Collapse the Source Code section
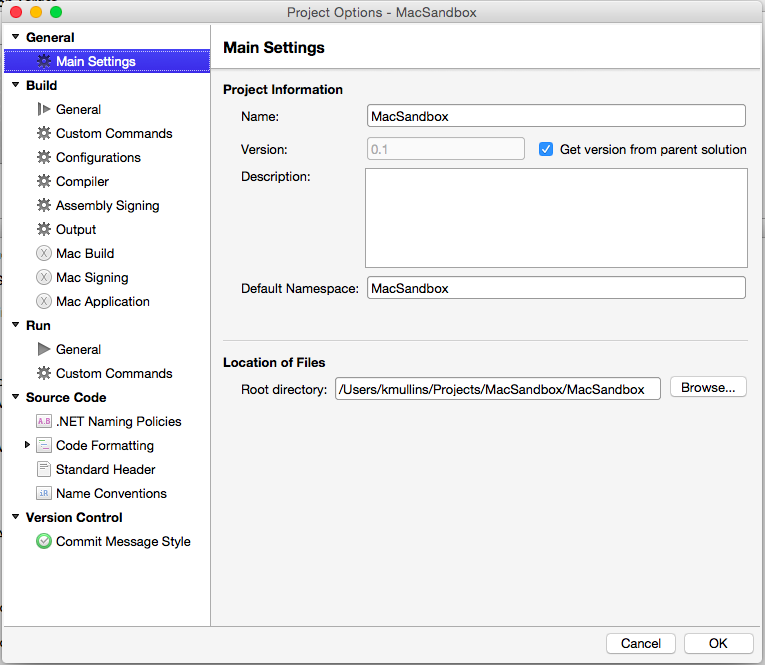This screenshot has width=765, height=665. 15,398
